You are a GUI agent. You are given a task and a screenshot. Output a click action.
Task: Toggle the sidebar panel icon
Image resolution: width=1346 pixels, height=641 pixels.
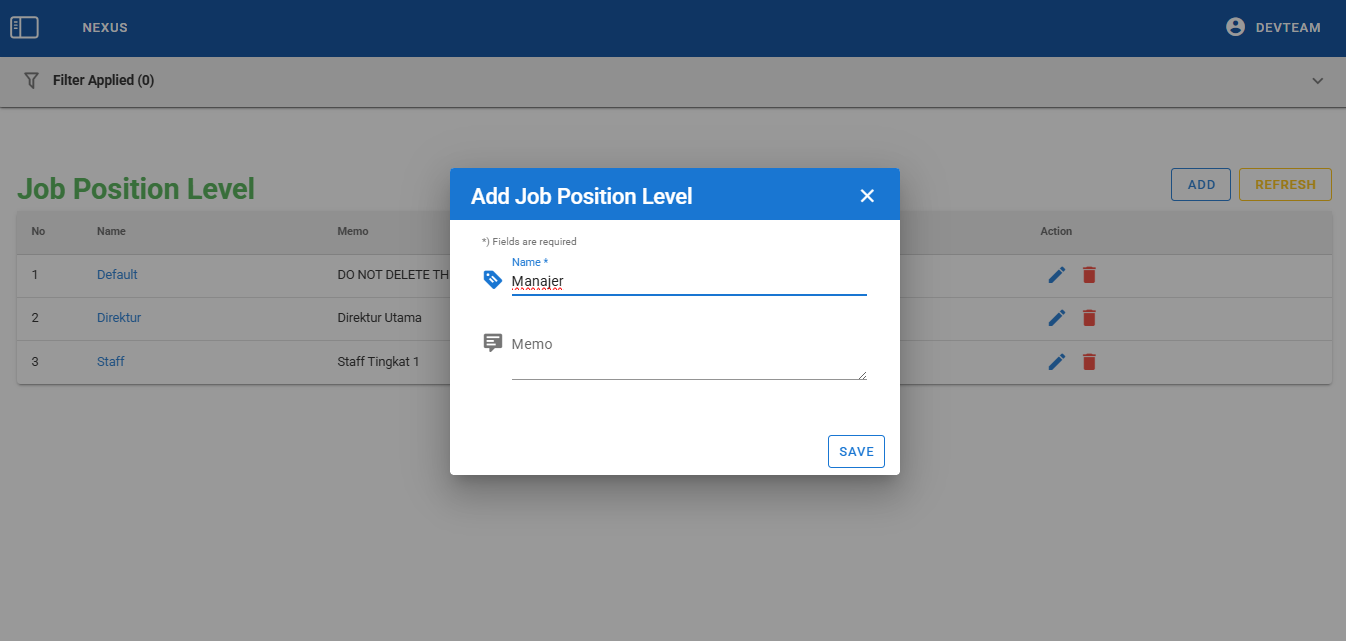[x=24, y=28]
